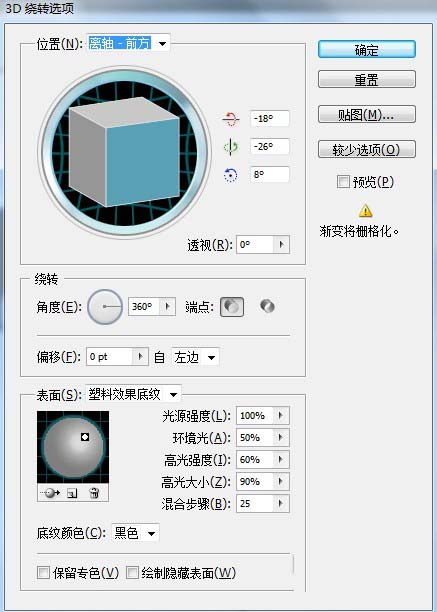Click the 确定 OK button

[x=366, y=50]
